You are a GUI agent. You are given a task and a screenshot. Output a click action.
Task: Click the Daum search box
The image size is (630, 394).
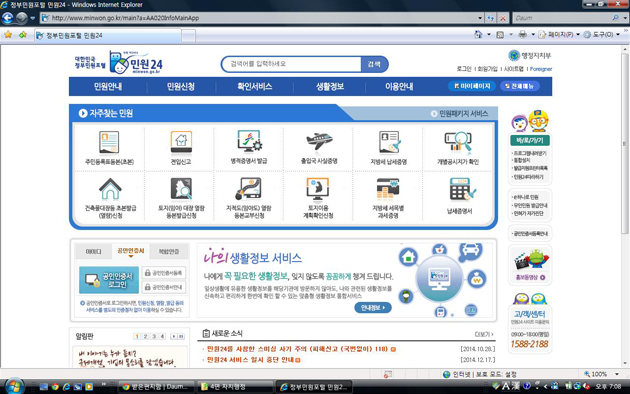562,18
